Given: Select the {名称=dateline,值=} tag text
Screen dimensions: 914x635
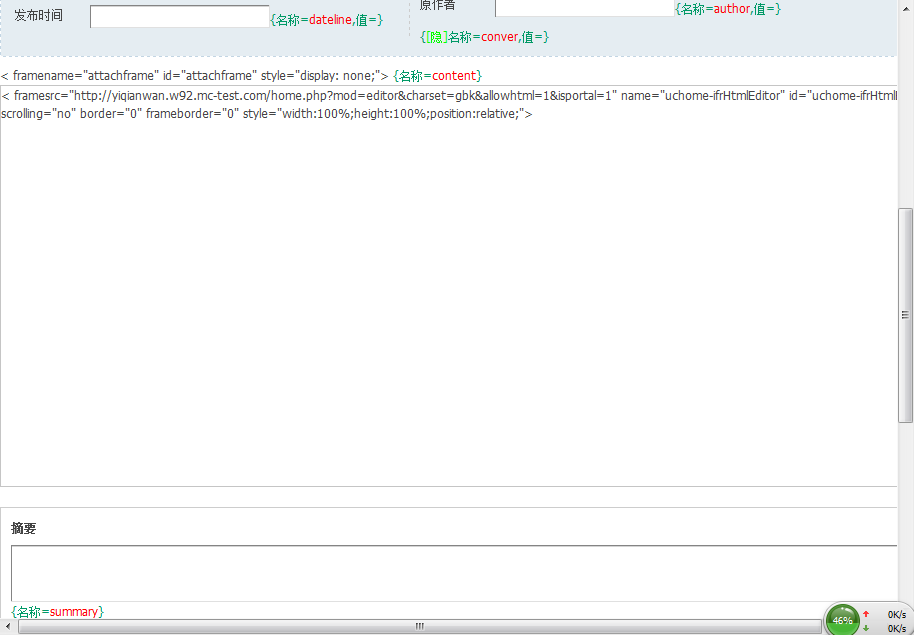Looking at the screenshot, I should pos(326,19).
